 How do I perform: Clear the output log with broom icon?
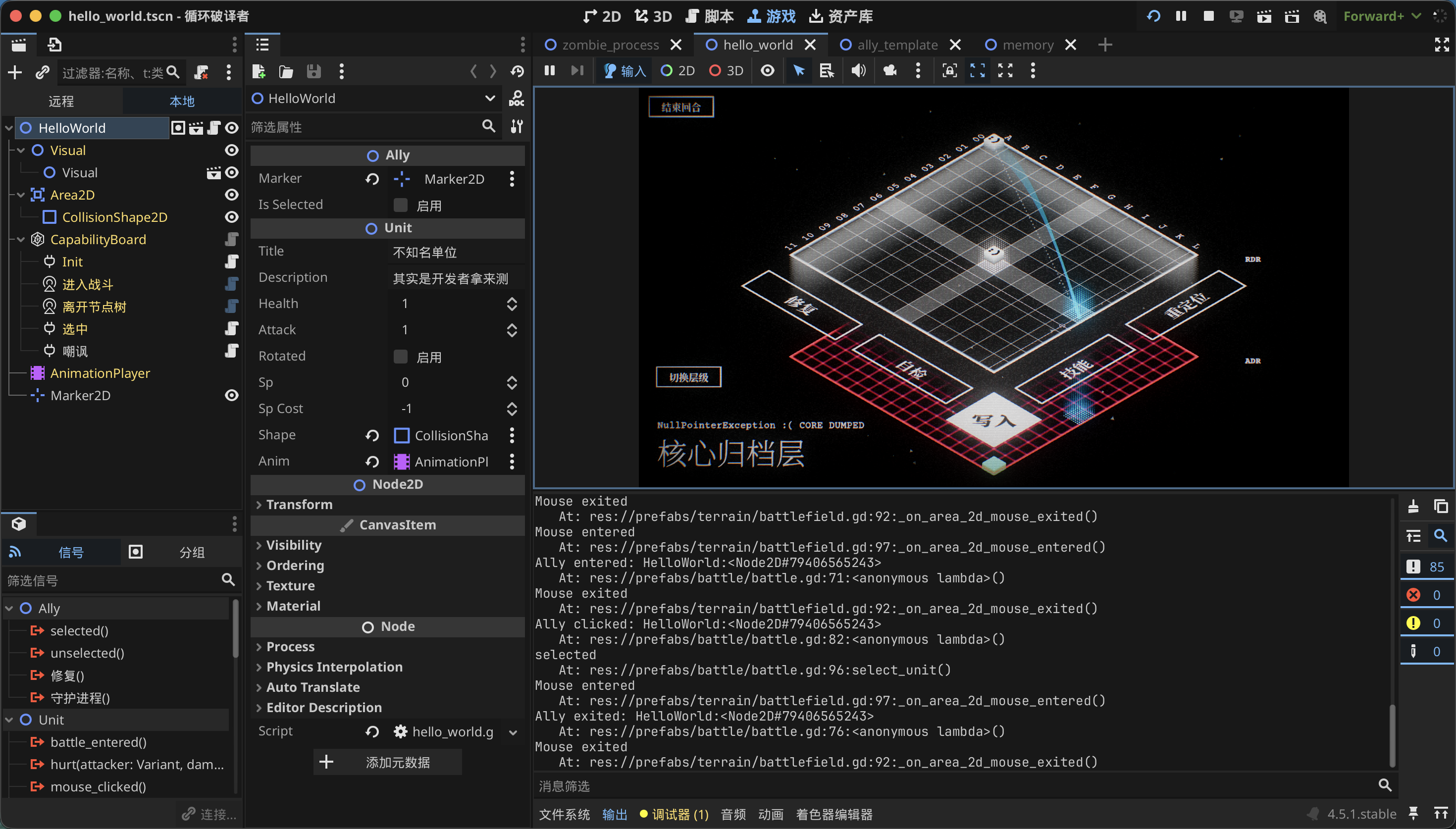1413,506
